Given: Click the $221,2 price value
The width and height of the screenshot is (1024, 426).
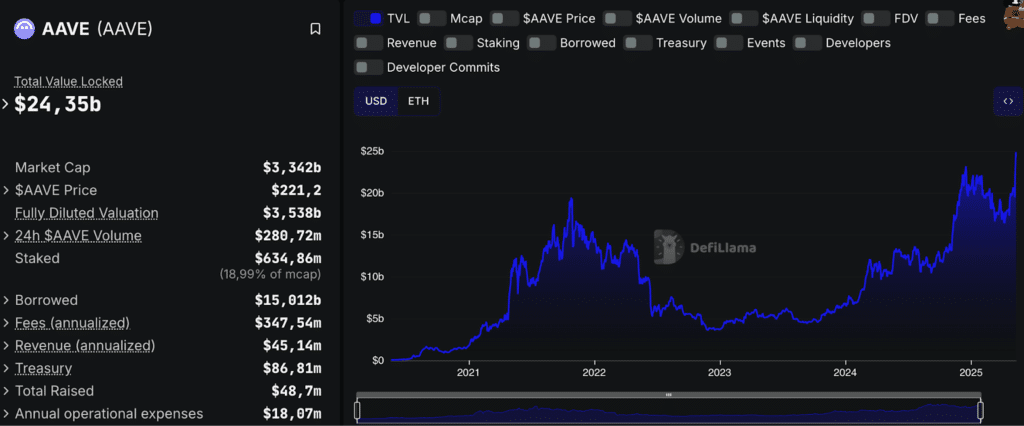Looking at the screenshot, I should (296, 190).
